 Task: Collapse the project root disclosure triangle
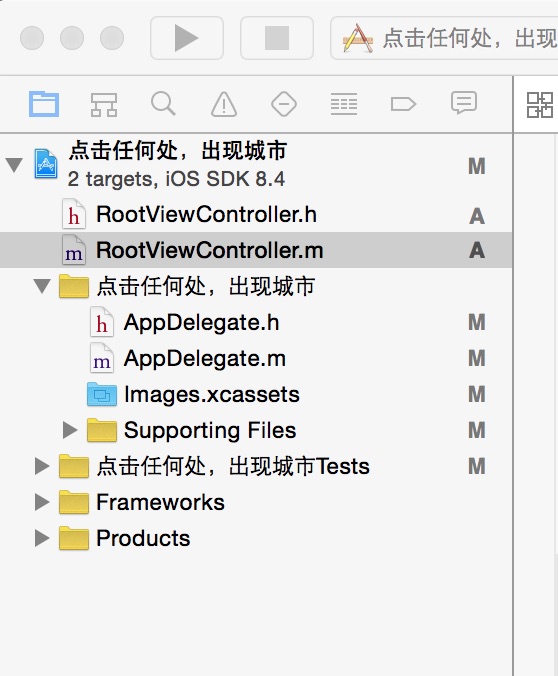click(14, 165)
